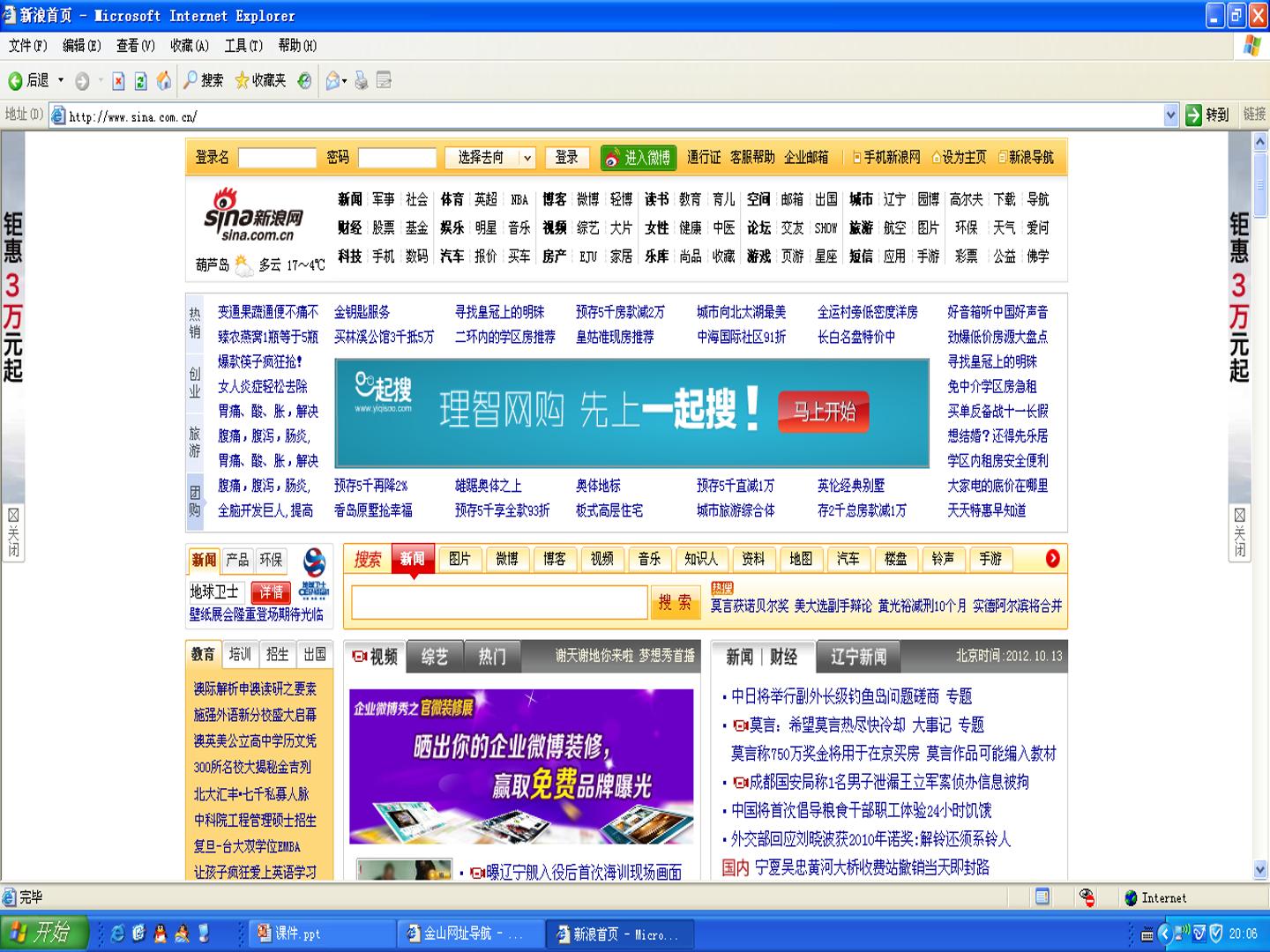This screenshot has width=1270, height=952.
Task: Switch to the 辽宁新闻 tab
Action: 859,657
